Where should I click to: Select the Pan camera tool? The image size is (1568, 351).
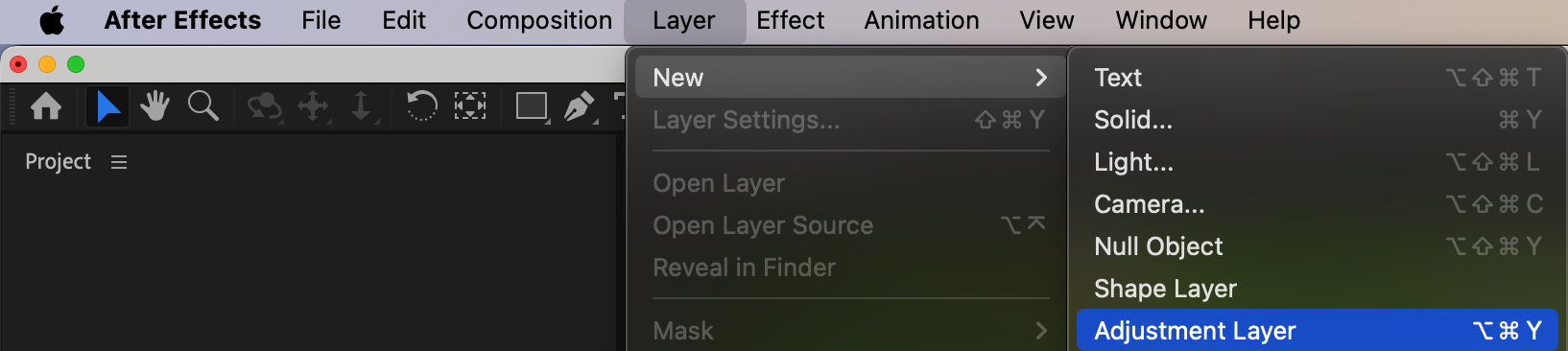pos(314,105)
